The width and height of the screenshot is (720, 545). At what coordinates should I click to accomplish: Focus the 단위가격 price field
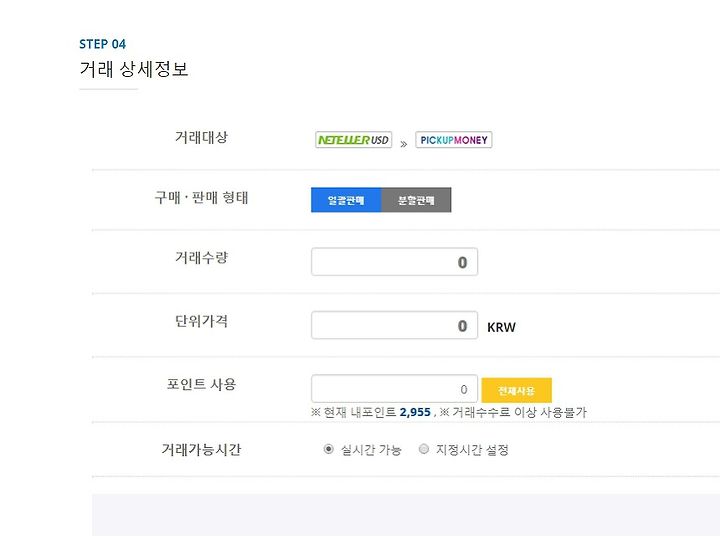click(x=394, y=325)
